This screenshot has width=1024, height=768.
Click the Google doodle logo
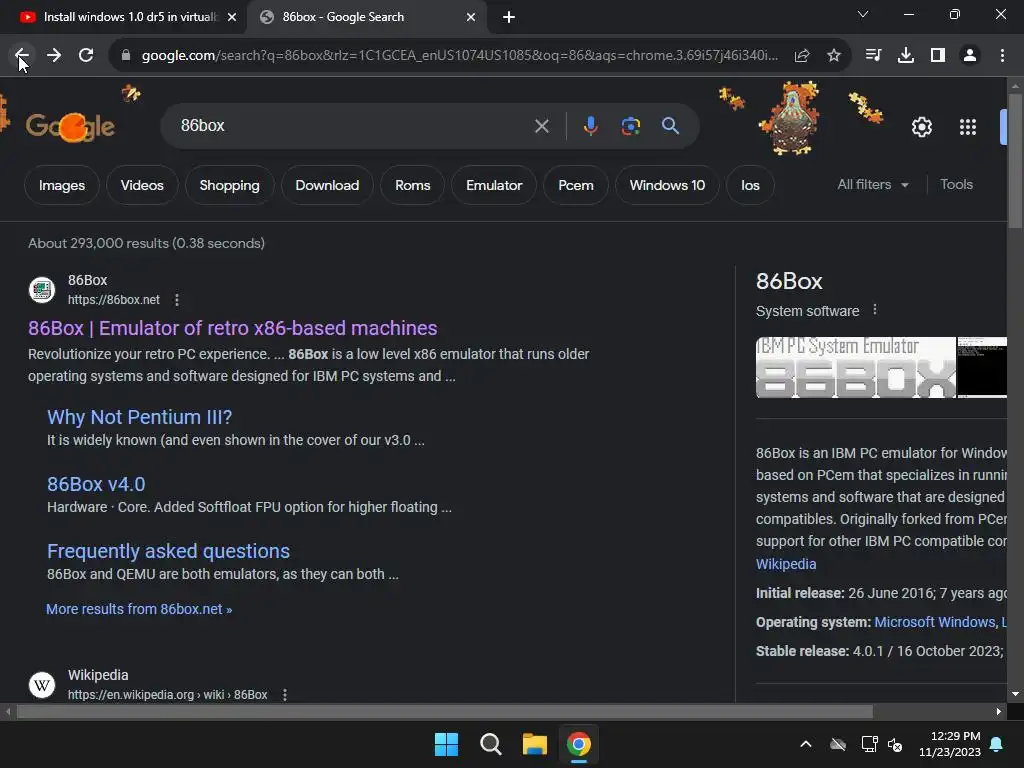click(x=71, y=126)
